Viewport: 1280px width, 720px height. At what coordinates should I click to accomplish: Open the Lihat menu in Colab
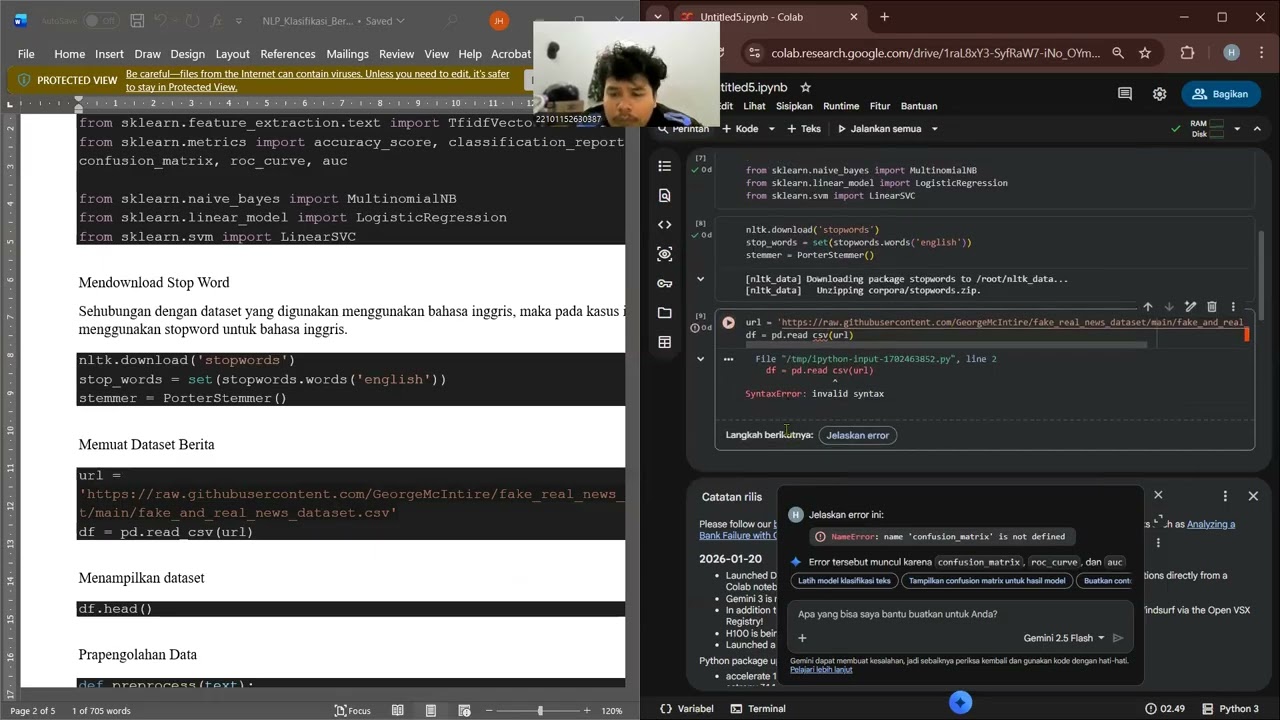coord(754,106)
